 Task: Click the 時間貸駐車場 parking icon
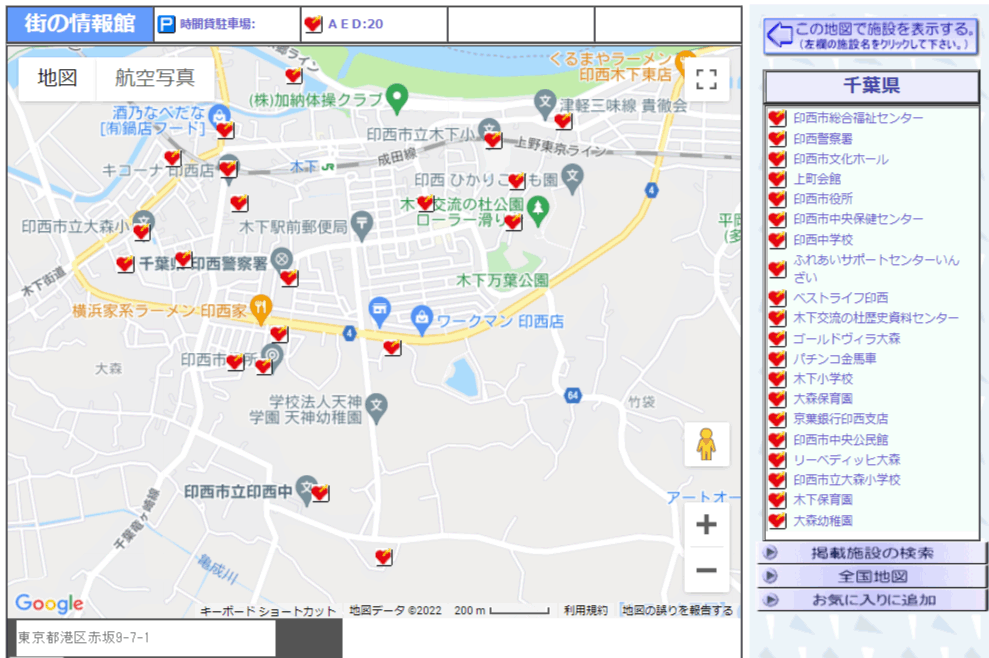(166, 25)
